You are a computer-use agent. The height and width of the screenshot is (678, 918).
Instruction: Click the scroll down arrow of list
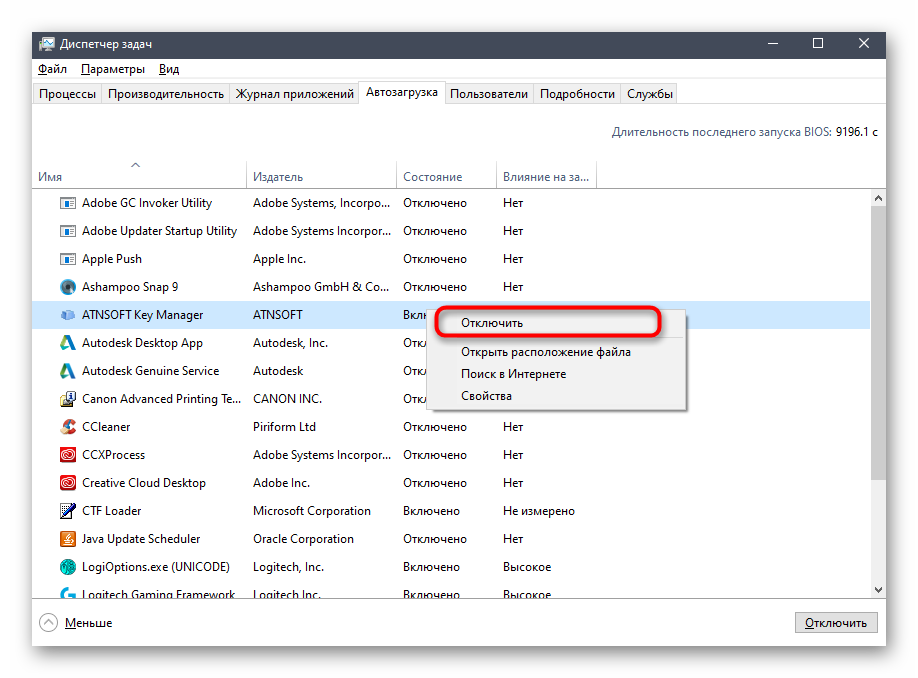tap(878, 591)
